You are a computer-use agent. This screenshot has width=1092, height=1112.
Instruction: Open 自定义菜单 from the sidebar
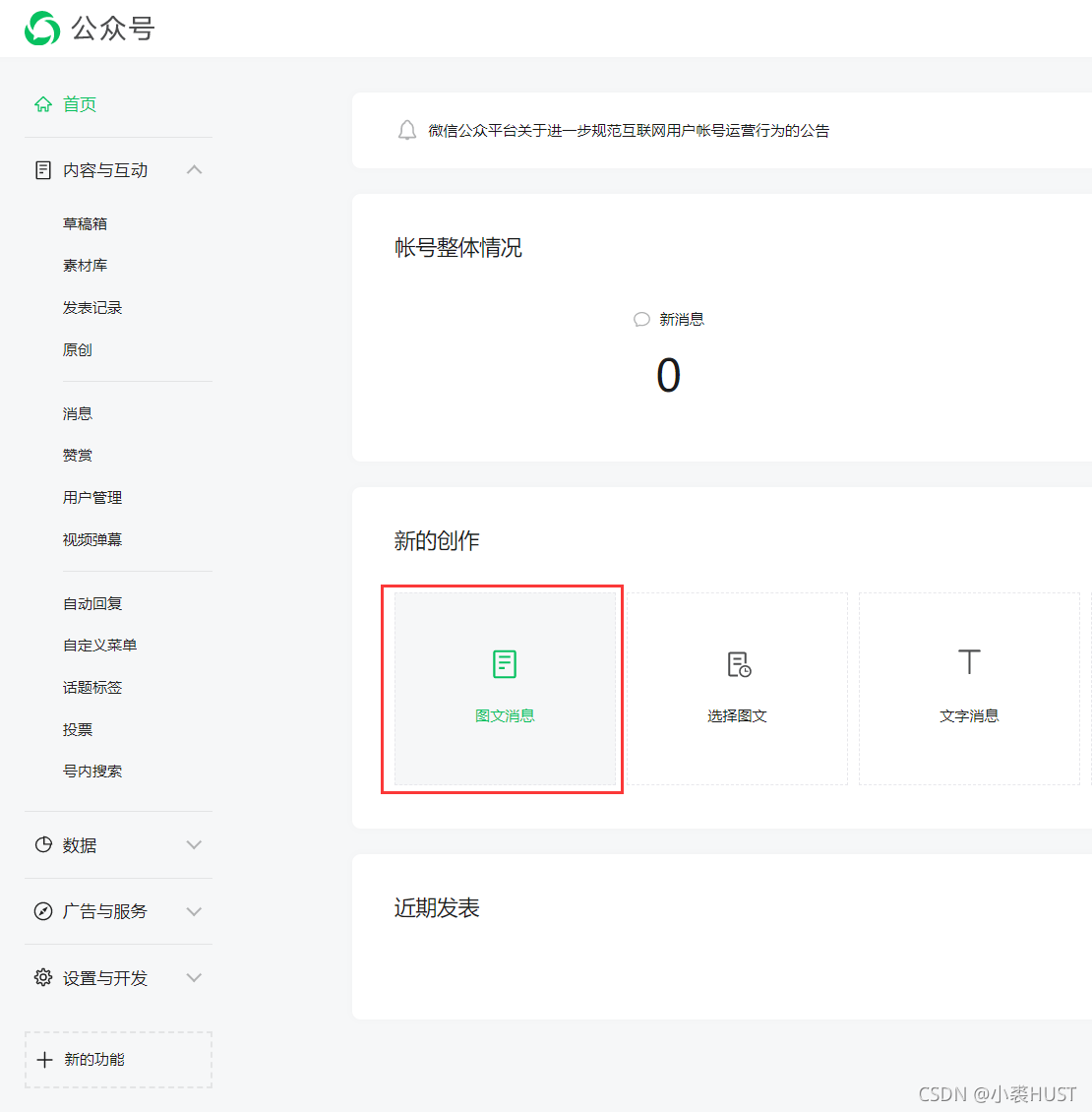click(x=100, y=646)
